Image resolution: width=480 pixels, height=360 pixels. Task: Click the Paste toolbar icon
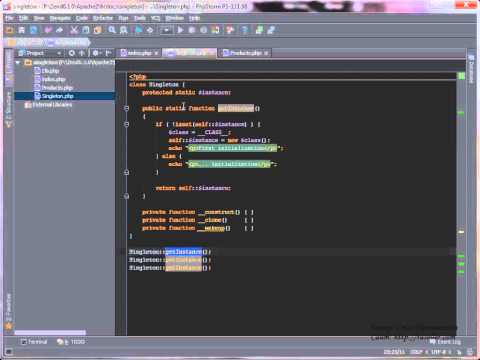98,30
